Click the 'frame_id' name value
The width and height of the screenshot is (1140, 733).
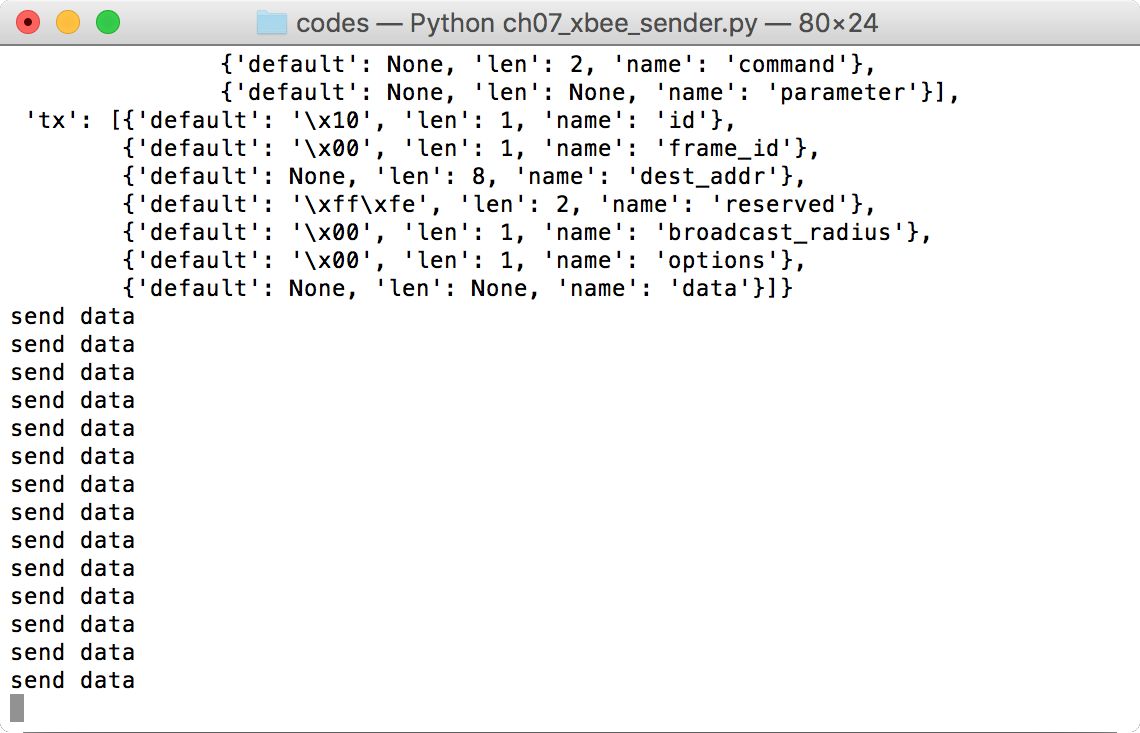(724, 148)
